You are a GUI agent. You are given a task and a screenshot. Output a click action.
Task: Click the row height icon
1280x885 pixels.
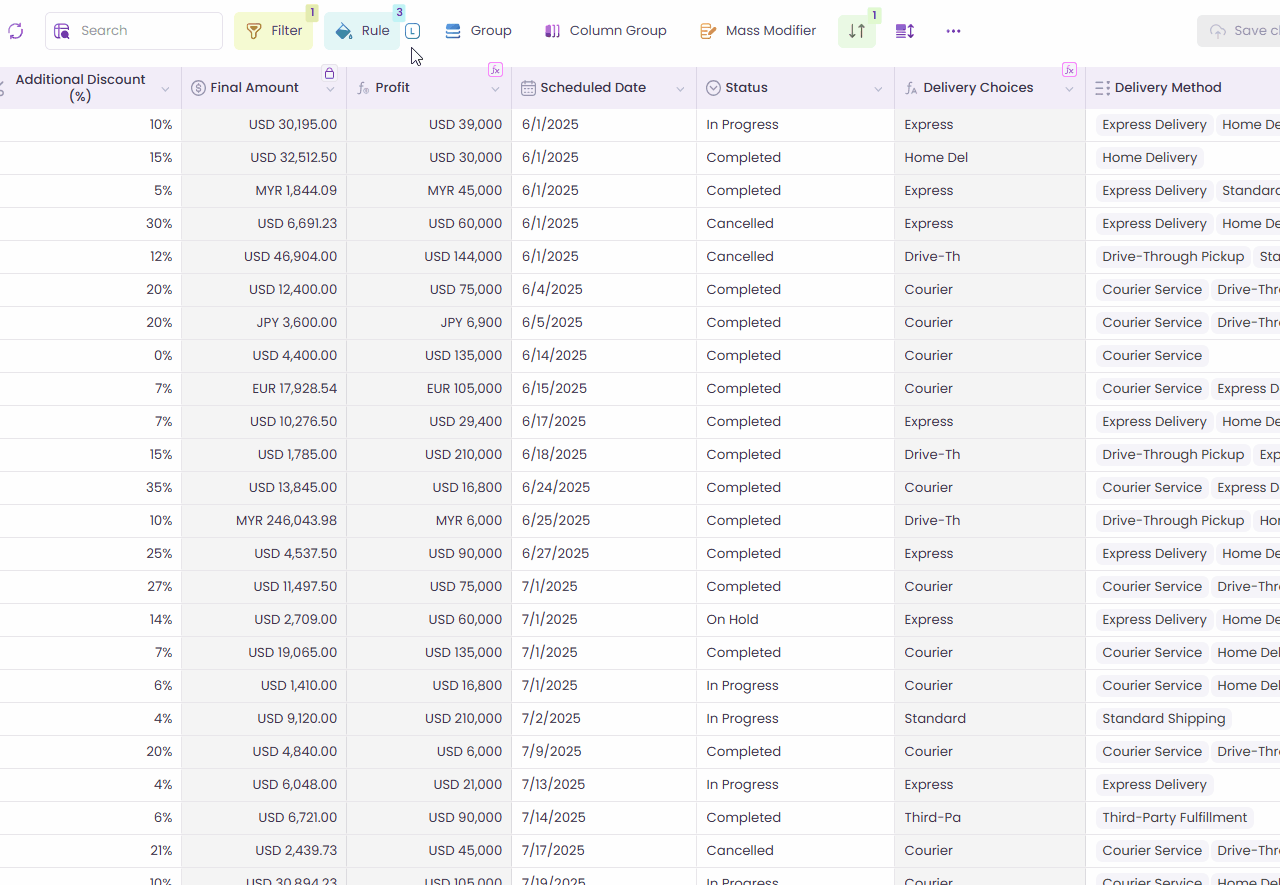pyautogui.click(x=905, y=31)
